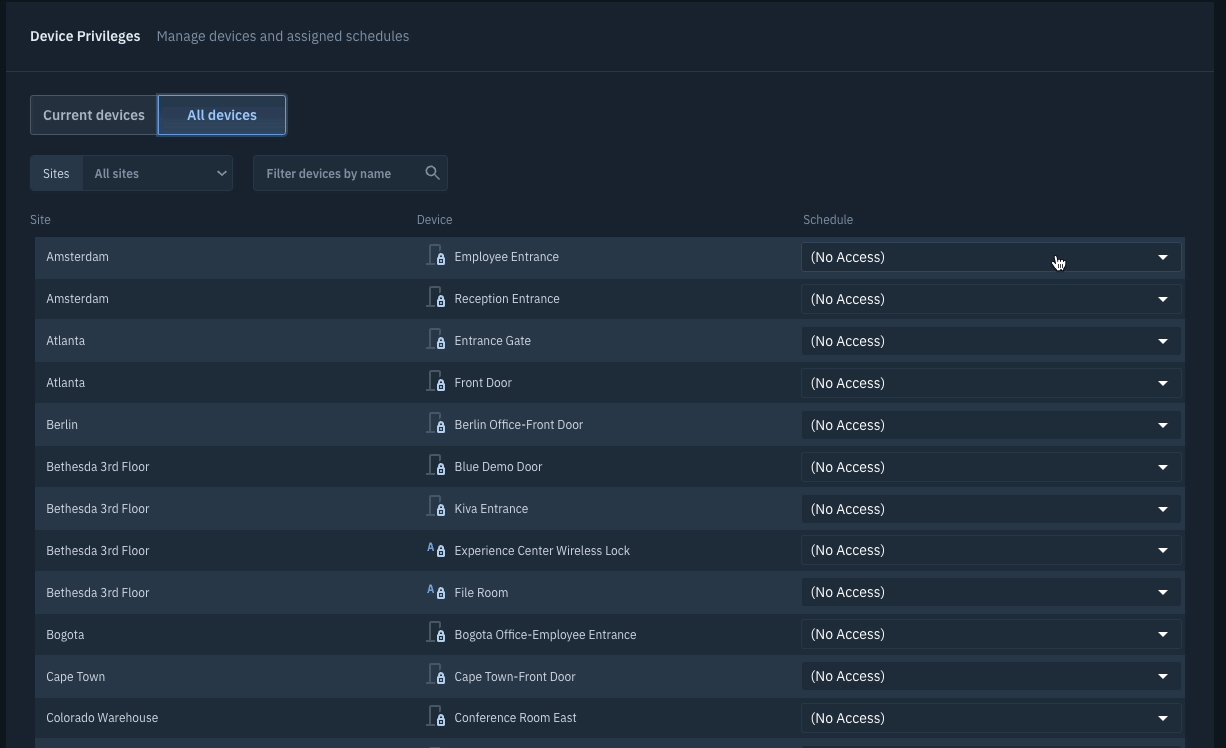Click the Device column header
This screenshot has height=748, width=1226.
[434, 219]
